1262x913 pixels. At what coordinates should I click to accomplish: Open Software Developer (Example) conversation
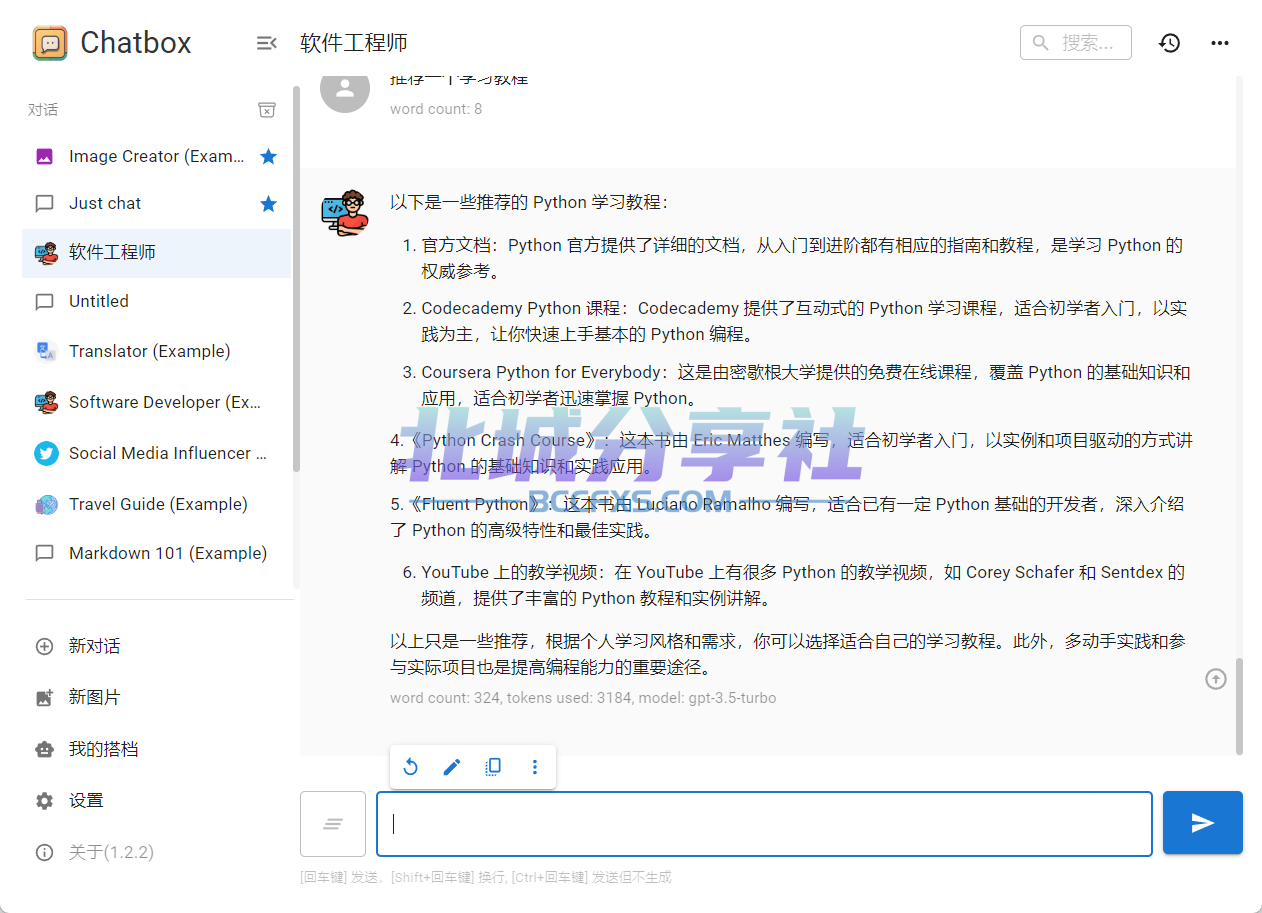(157, 402)
